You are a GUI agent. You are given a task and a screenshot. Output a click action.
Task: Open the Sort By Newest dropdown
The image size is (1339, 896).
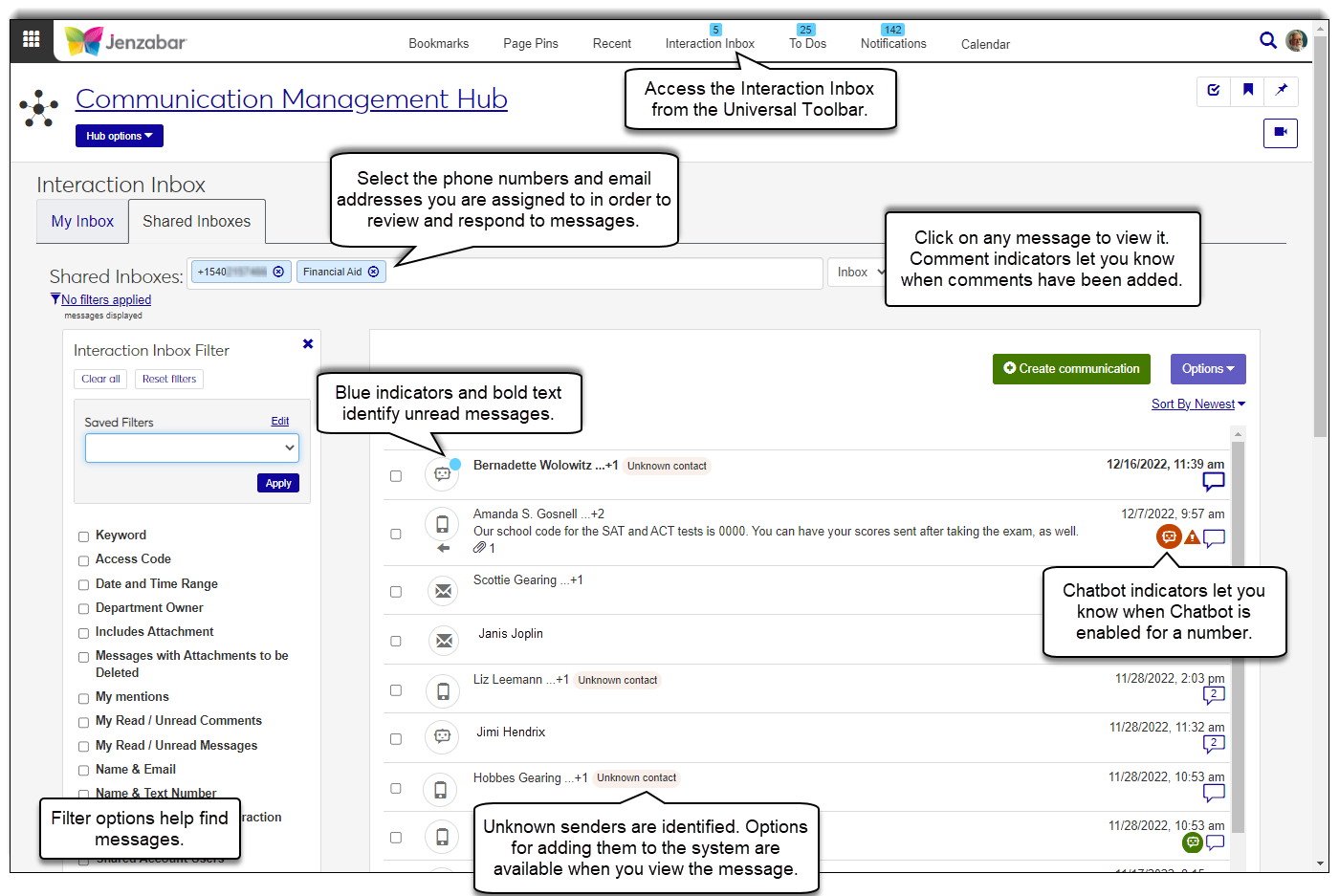coord(1197,404)
